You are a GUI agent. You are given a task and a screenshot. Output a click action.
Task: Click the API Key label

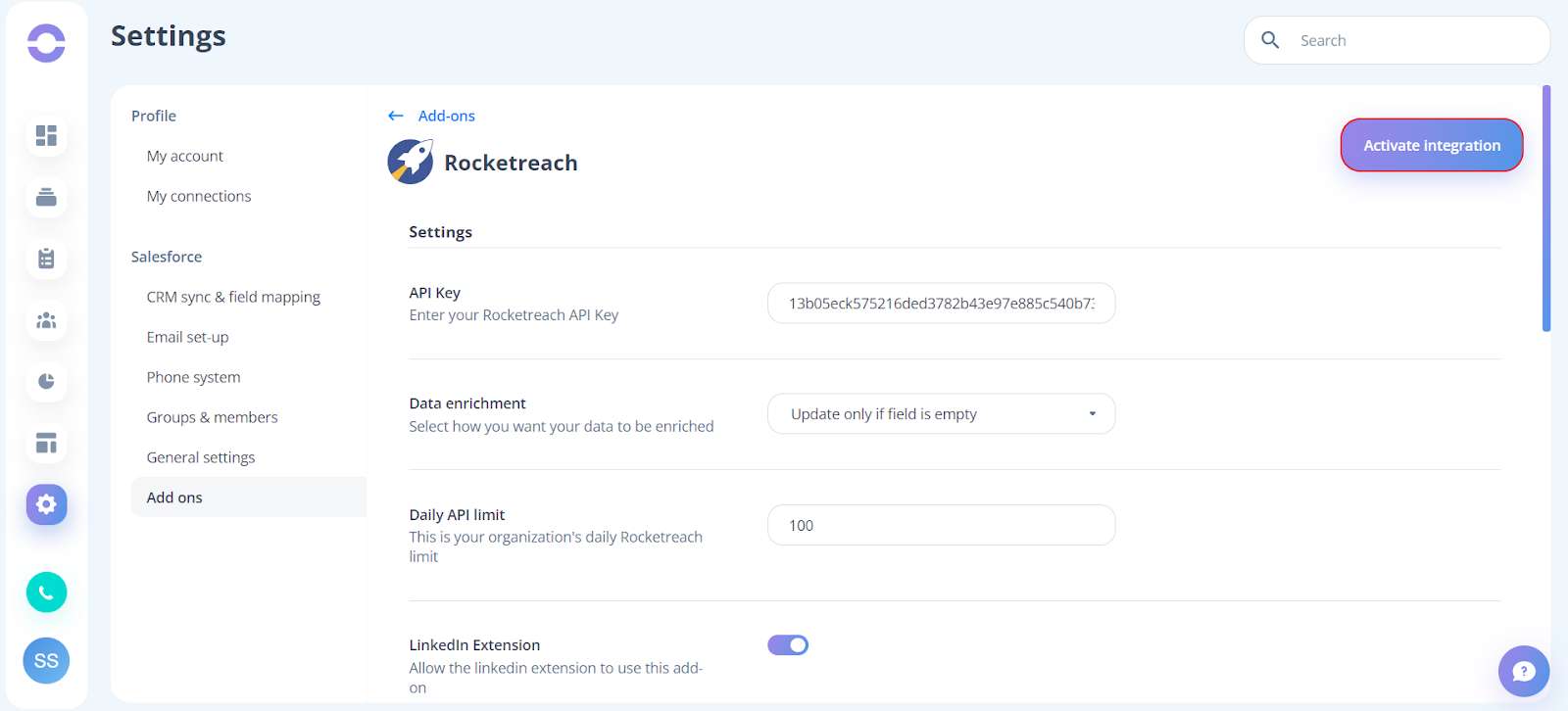(x=434, y=293)
